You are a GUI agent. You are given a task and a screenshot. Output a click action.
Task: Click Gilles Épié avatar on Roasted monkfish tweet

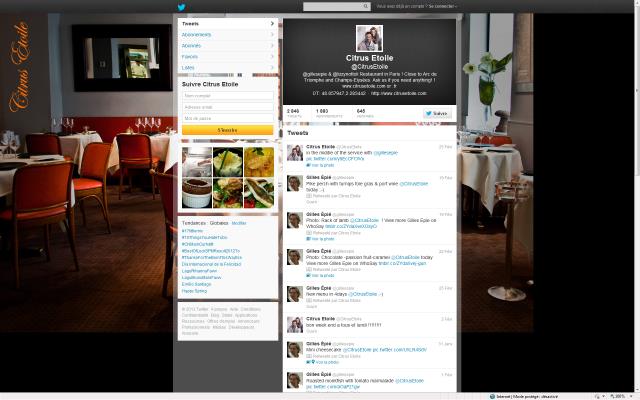click(295, 380)
